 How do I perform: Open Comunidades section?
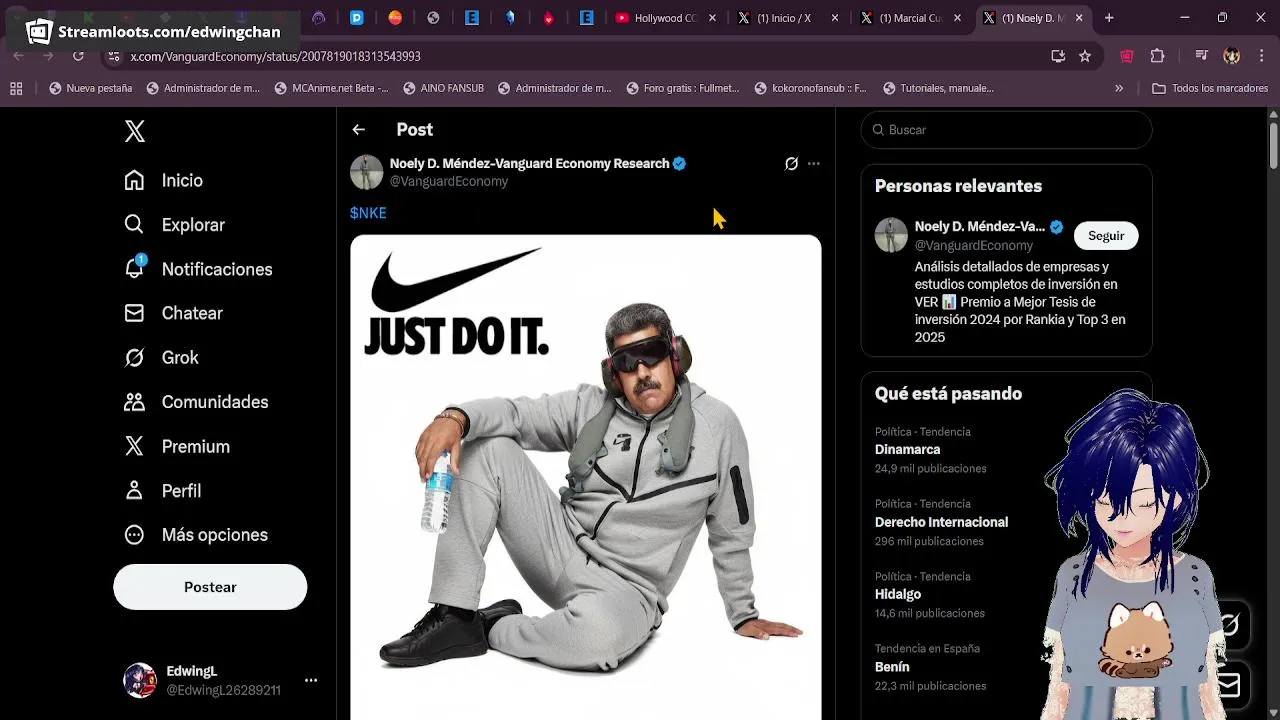pyautogui.click(x=196, y=402)
